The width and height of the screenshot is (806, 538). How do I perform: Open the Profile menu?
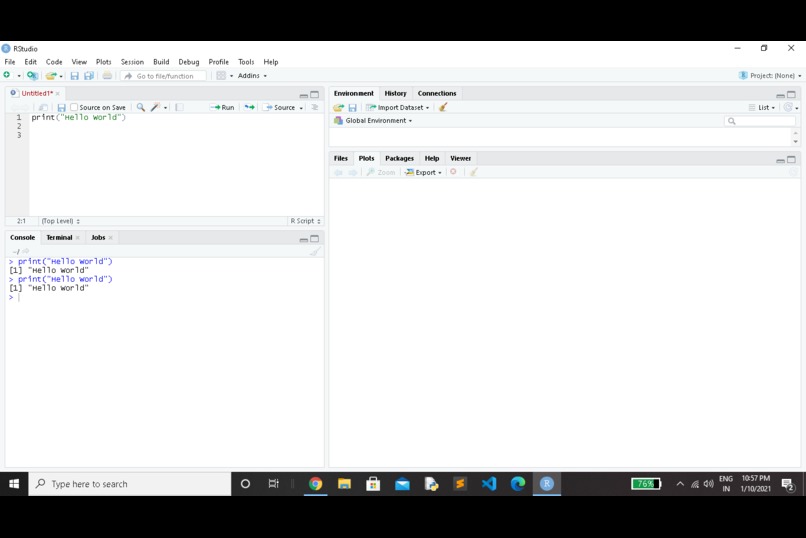(x=218, y=62)
